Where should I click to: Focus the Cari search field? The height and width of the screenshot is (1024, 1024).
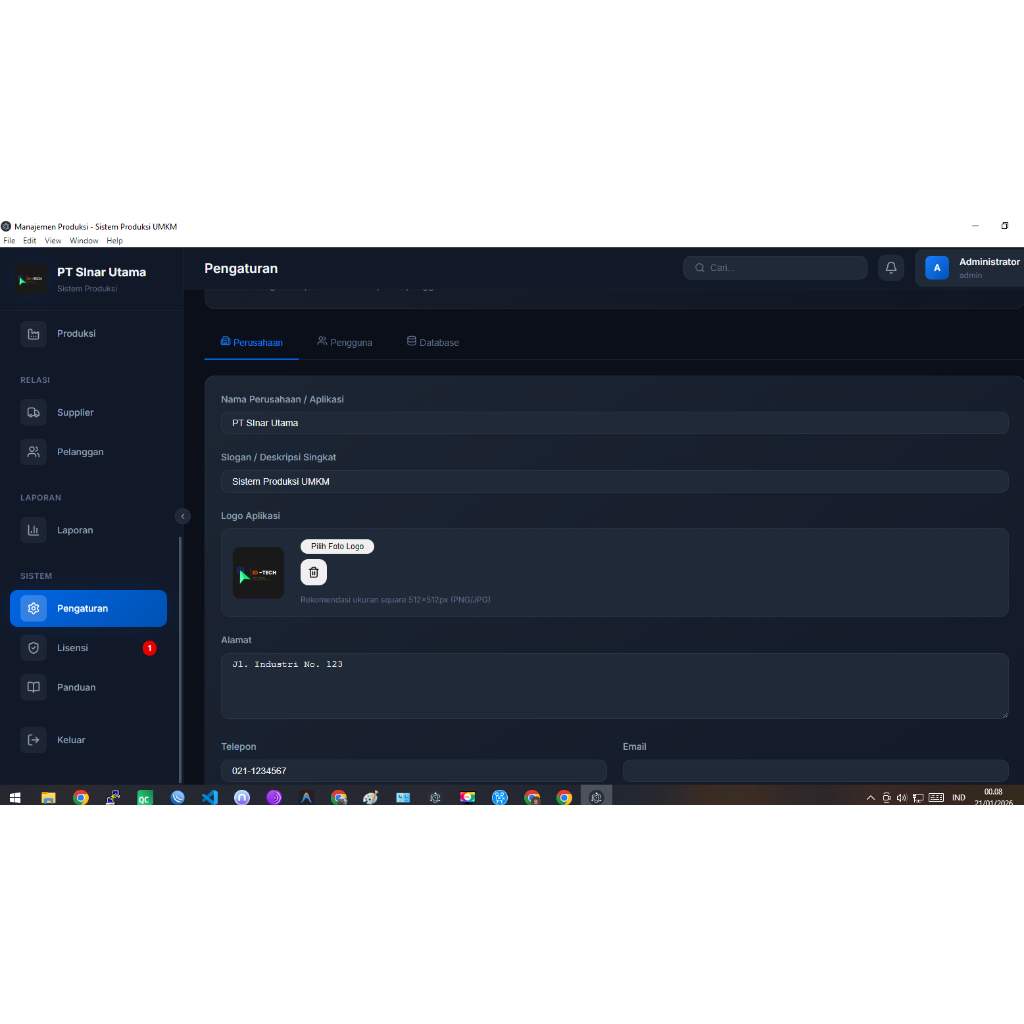click(x=775, y=268)
